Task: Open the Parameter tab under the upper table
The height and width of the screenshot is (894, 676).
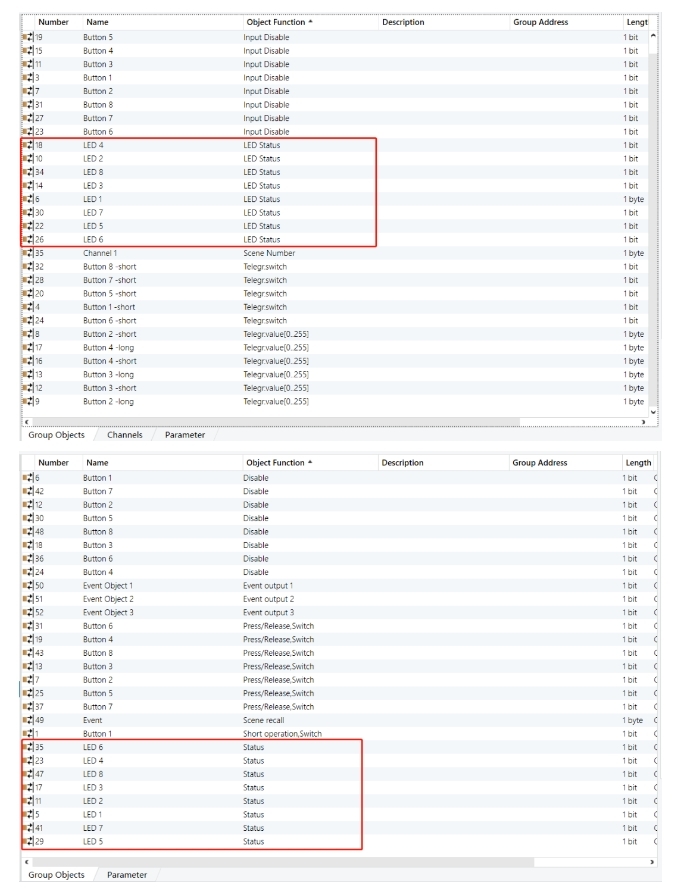Action: click(x=185, y=435)
